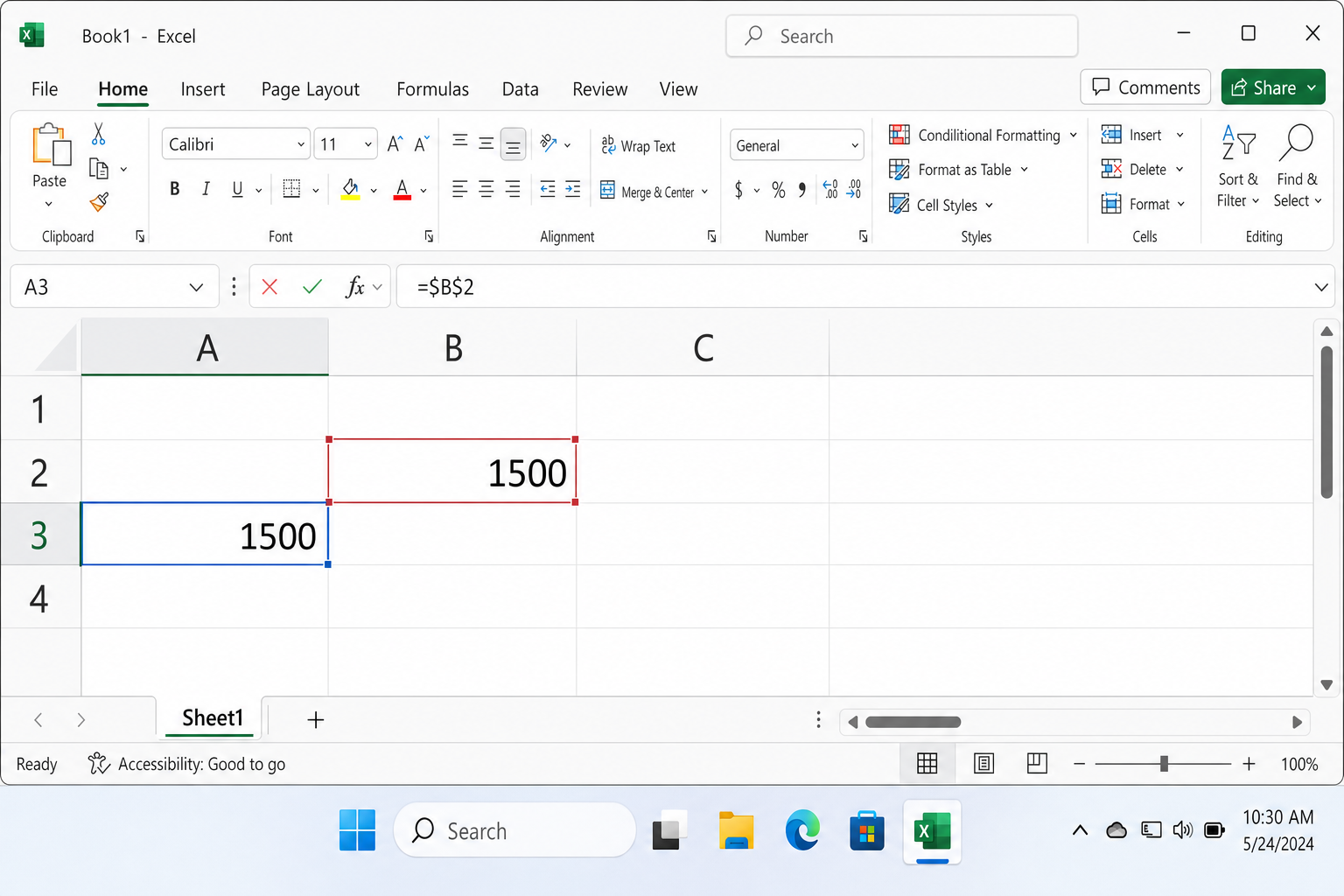Confirm formula with green checkmark
Image resolution: width=1344 pixels, height=896 pixels.
pyautogui.click(x=312, y=286)
